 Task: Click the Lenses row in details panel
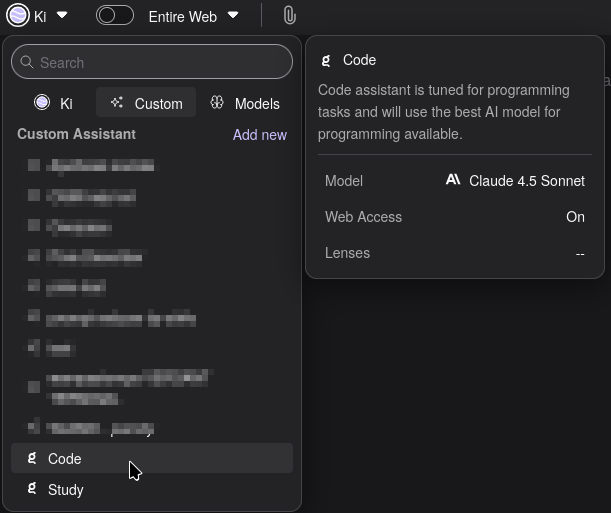pyautogui.click(x=455, y=253)
